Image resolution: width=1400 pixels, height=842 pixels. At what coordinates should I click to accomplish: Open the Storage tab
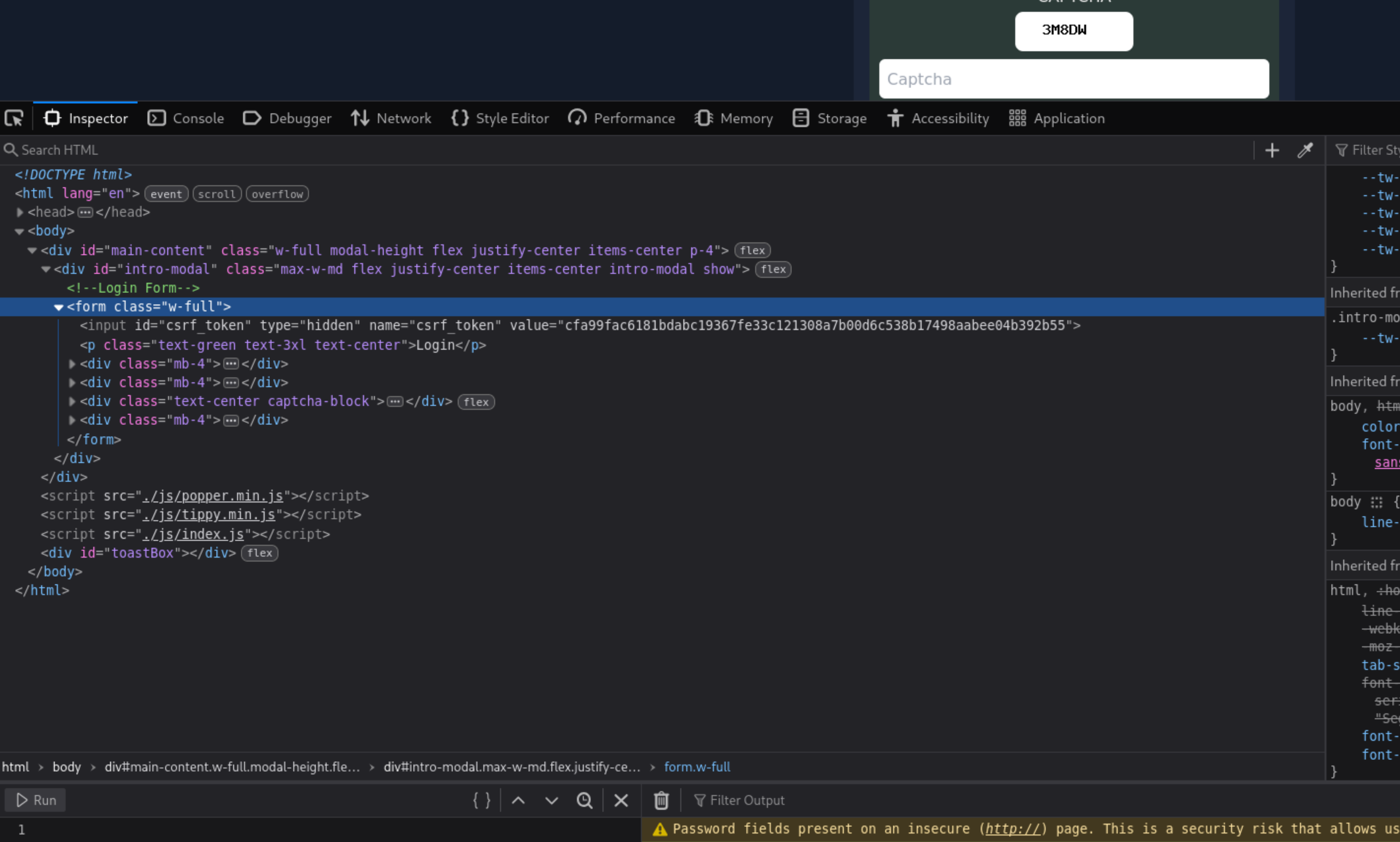(830, 118)
